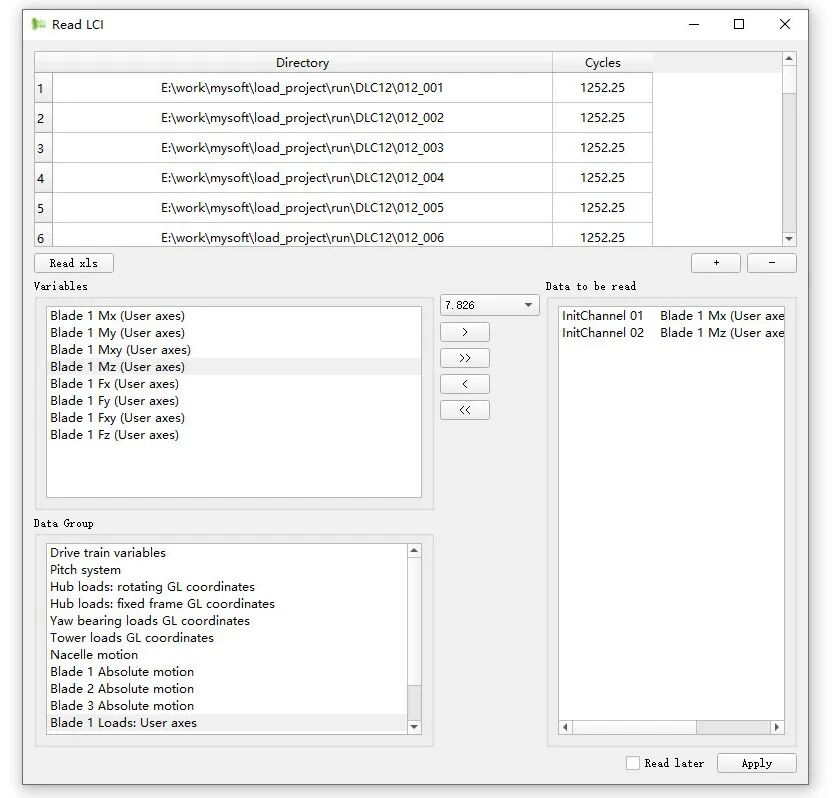Select Nacelle motion data group
Image resolution: width=837 pixels, height=798 pixels.
pos(227,655)
